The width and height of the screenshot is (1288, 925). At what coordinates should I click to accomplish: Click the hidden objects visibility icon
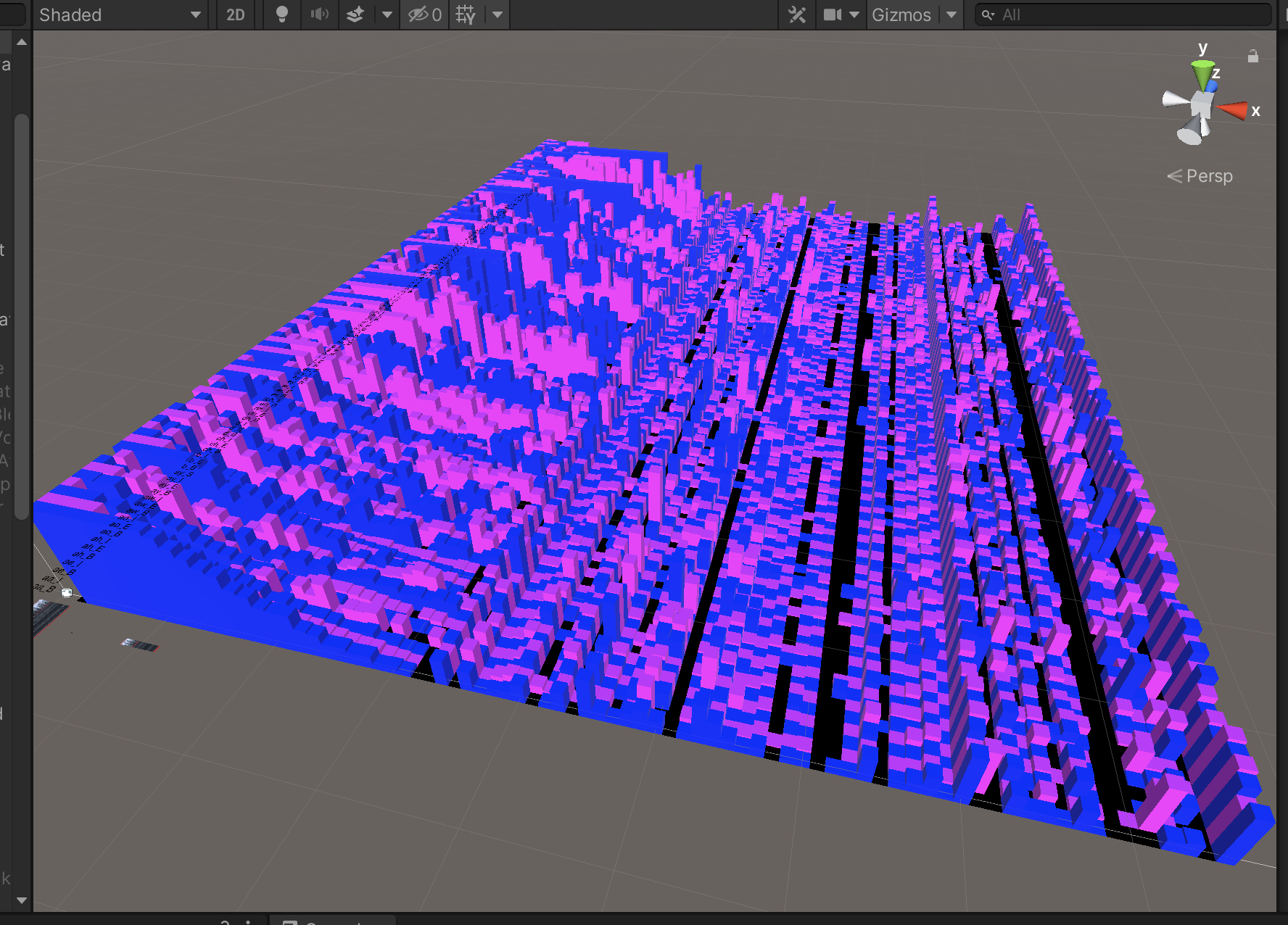click(x=425, y=14)
